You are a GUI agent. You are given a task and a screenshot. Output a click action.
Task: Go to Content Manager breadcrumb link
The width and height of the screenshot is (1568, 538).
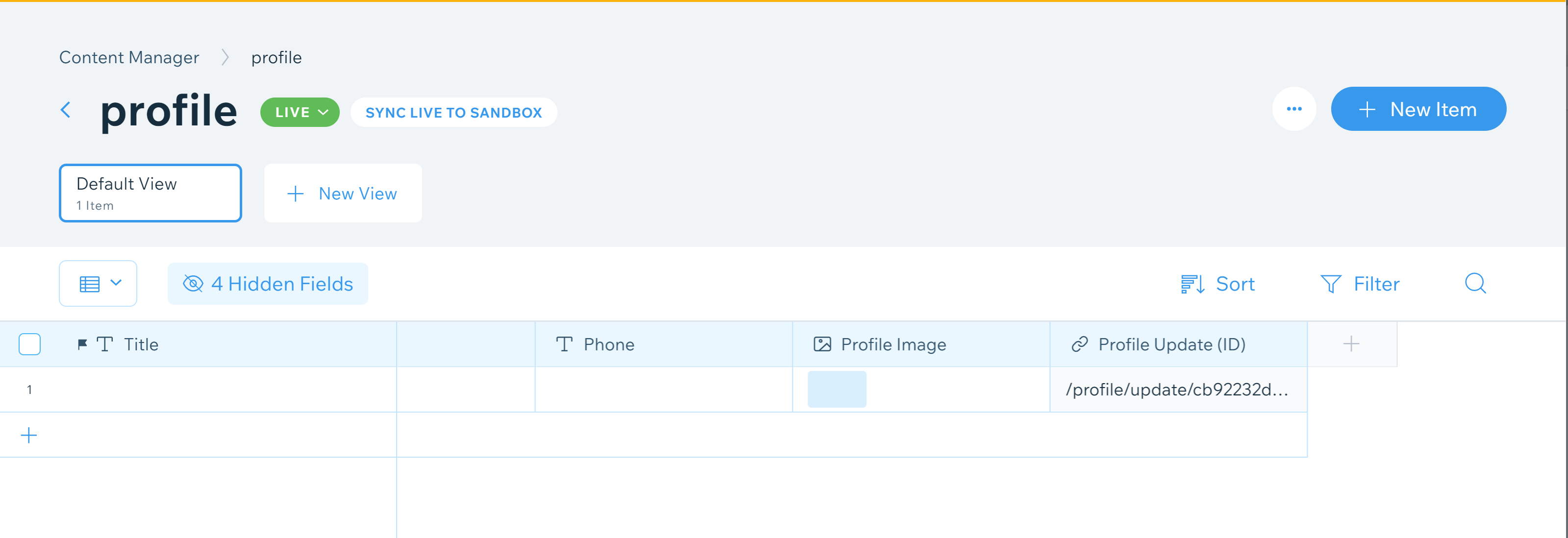click(129, 57)
